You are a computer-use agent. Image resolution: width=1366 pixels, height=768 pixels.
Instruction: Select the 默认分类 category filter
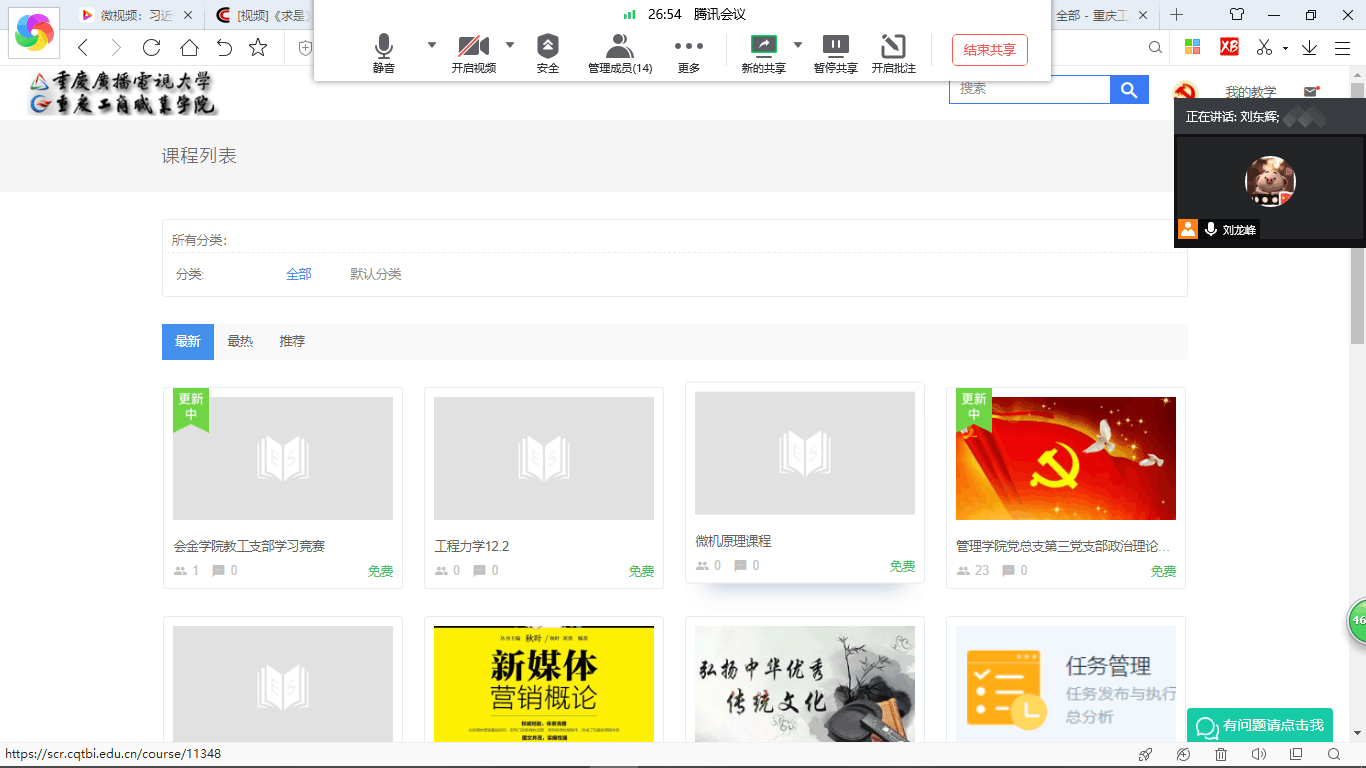[x=376, y=274]
